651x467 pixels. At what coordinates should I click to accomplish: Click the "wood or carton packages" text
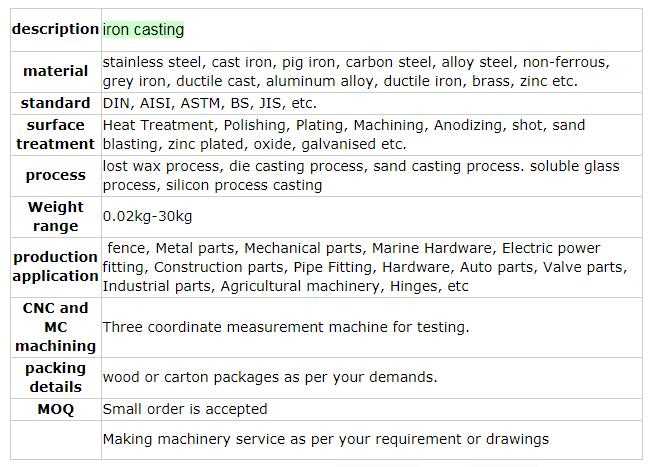click(269, 377)
